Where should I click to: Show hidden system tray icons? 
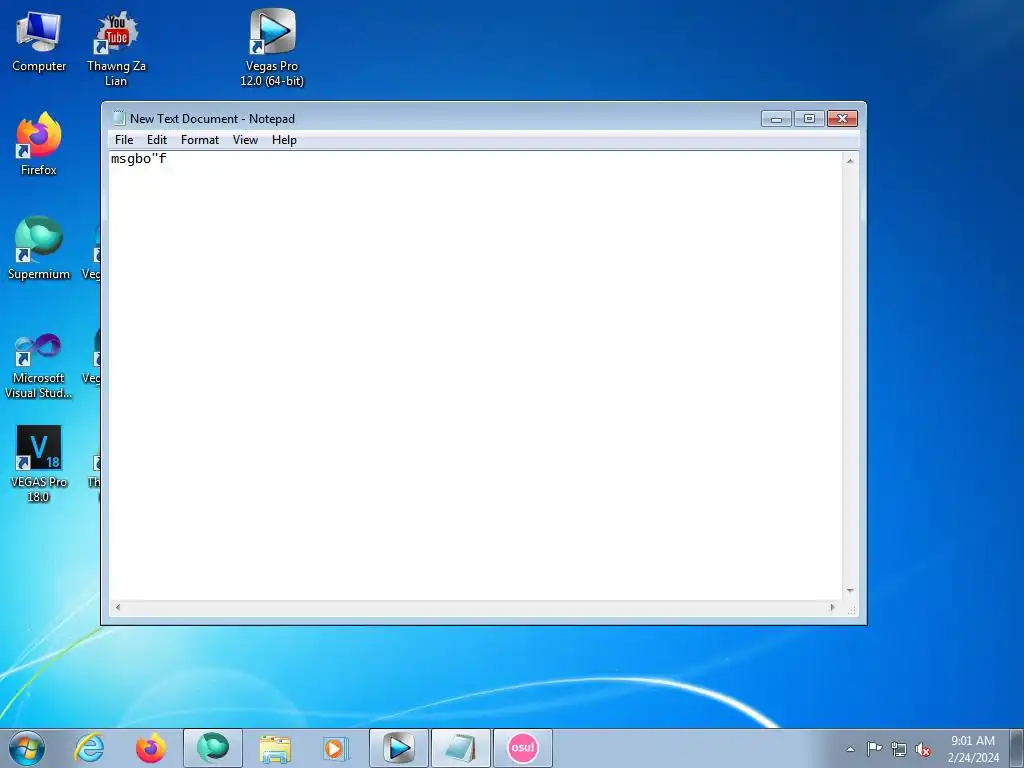click(x=850, y=749)
